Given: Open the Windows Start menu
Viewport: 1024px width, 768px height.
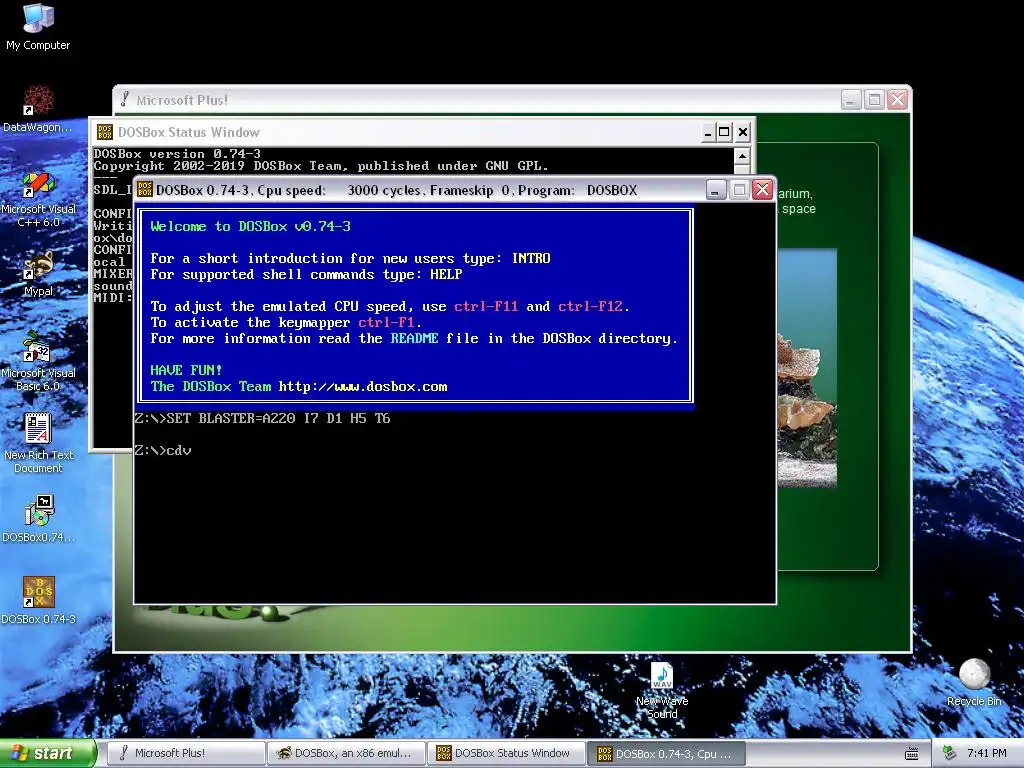Looking at the screenshot, I should 47,753.
